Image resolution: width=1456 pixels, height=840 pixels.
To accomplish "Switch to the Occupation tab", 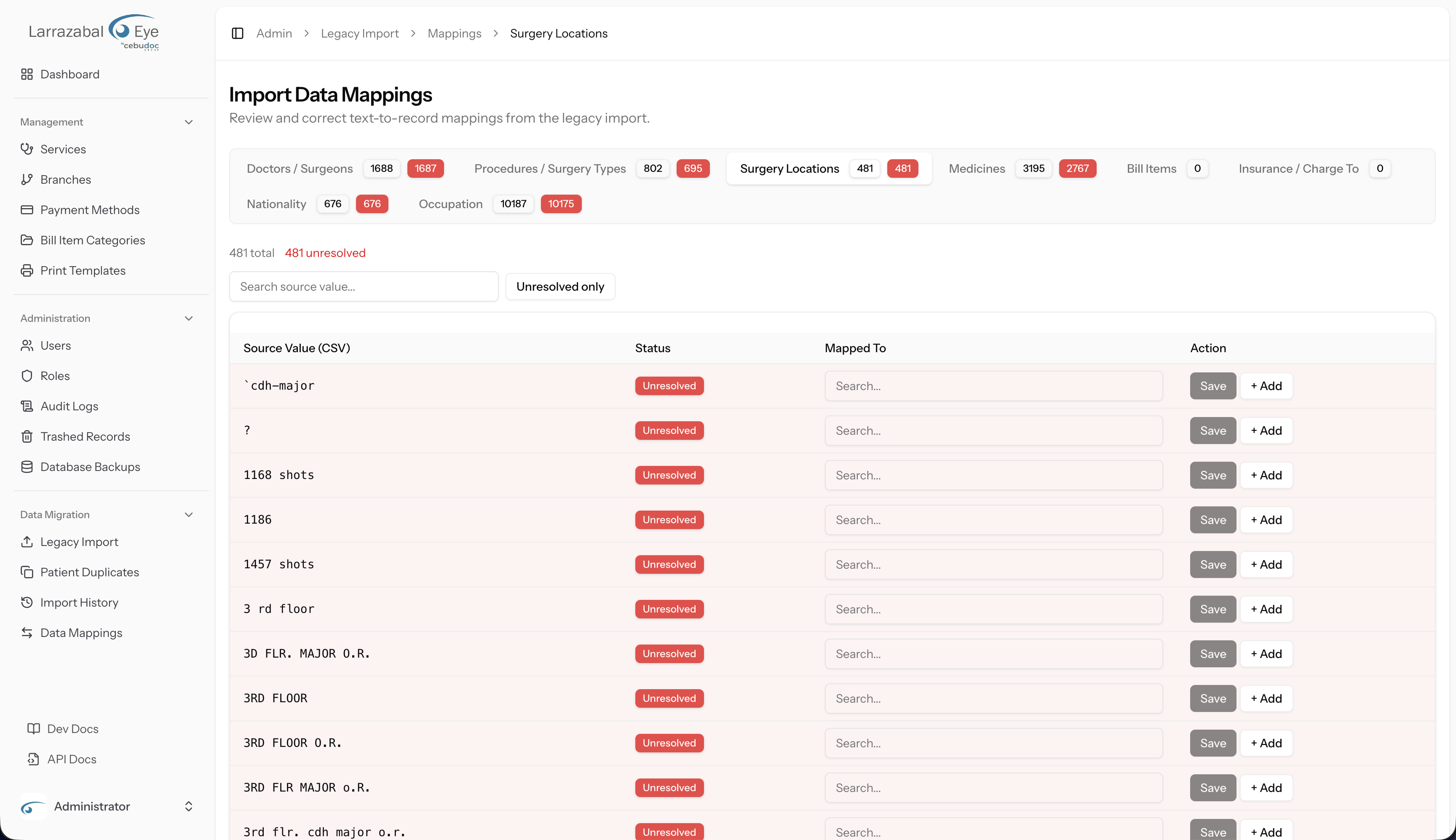I will click(500, 203).
